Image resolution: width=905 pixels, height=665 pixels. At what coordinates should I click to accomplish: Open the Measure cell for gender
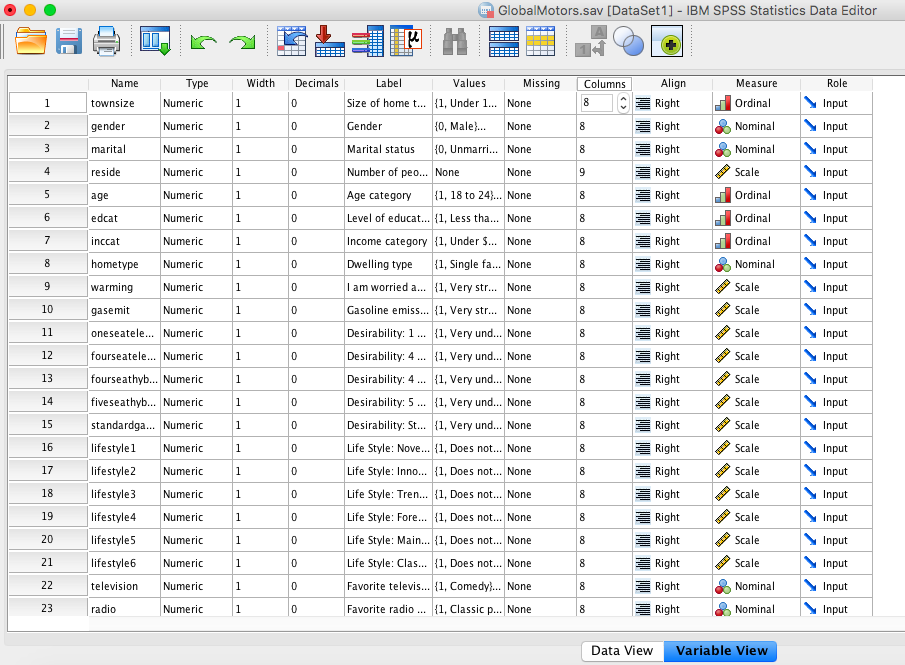tap(755, 126)
